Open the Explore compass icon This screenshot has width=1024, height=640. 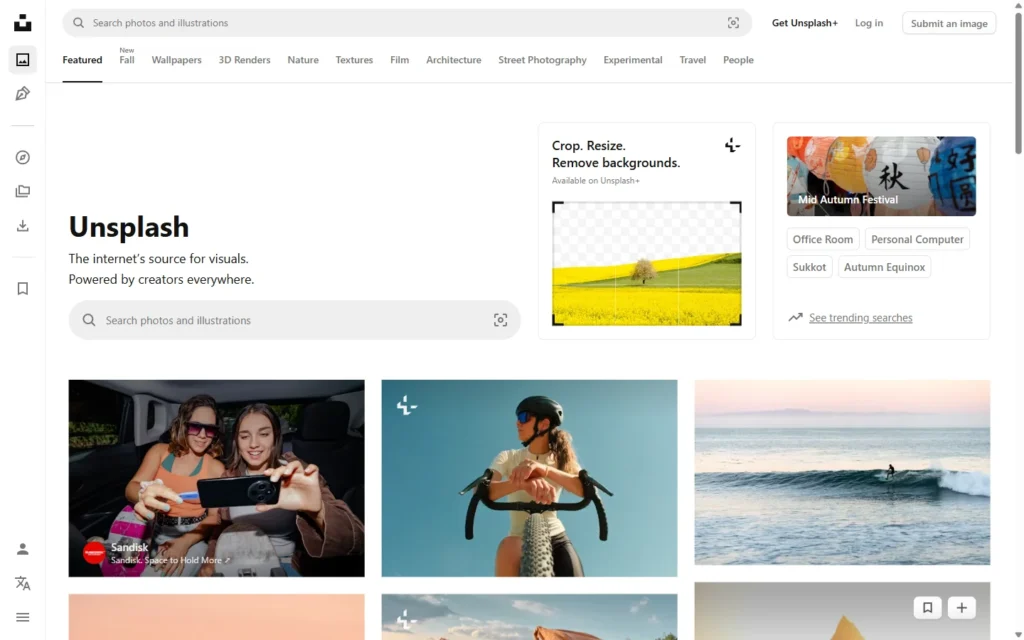point(22,157)
